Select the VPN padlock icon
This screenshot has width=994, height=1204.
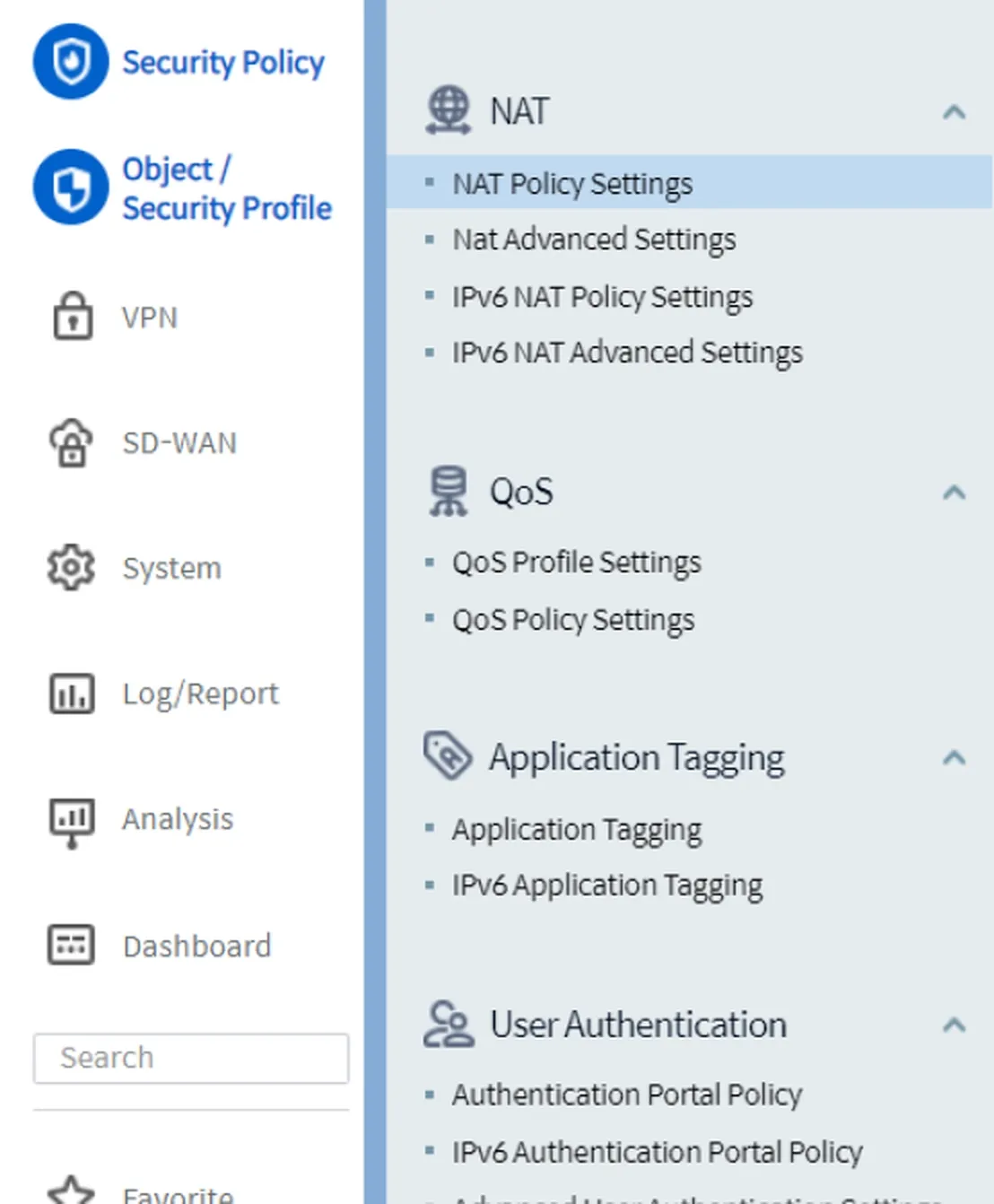click(72, 317)
